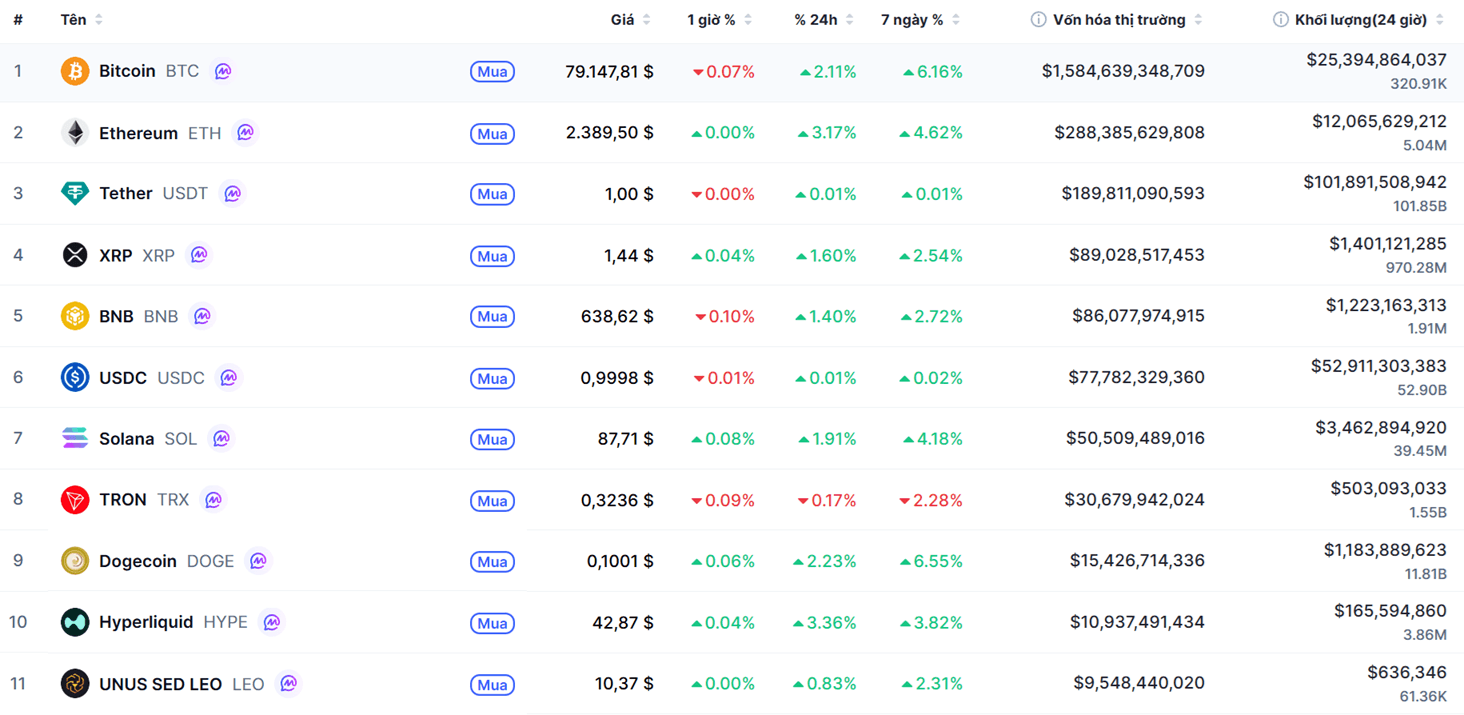Click Mua button for UNUS SED LEO
This screenshot has width=1464, height=715.
click(492, 684)
